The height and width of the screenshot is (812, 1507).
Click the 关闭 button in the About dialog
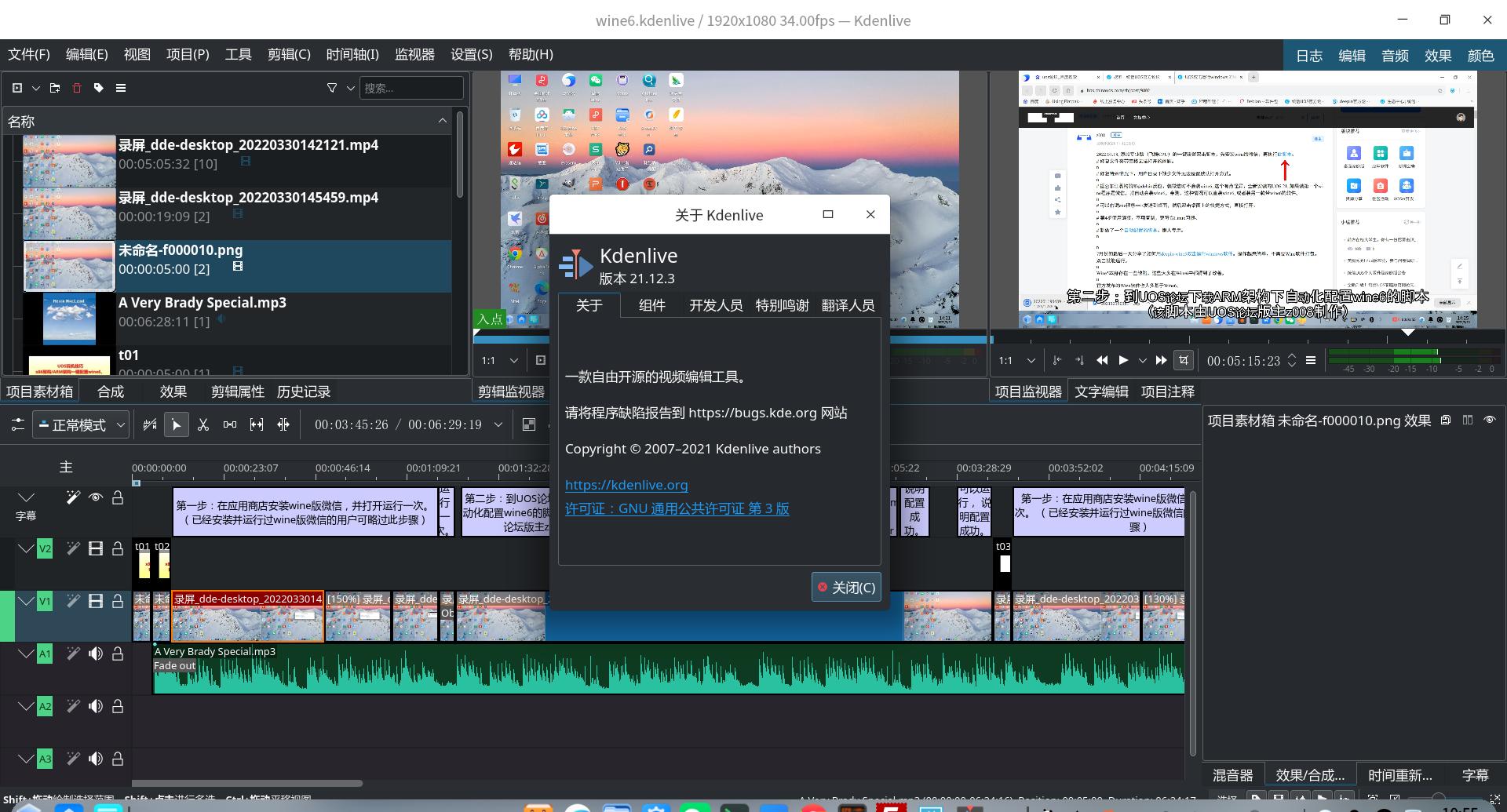tap(846, 587)
